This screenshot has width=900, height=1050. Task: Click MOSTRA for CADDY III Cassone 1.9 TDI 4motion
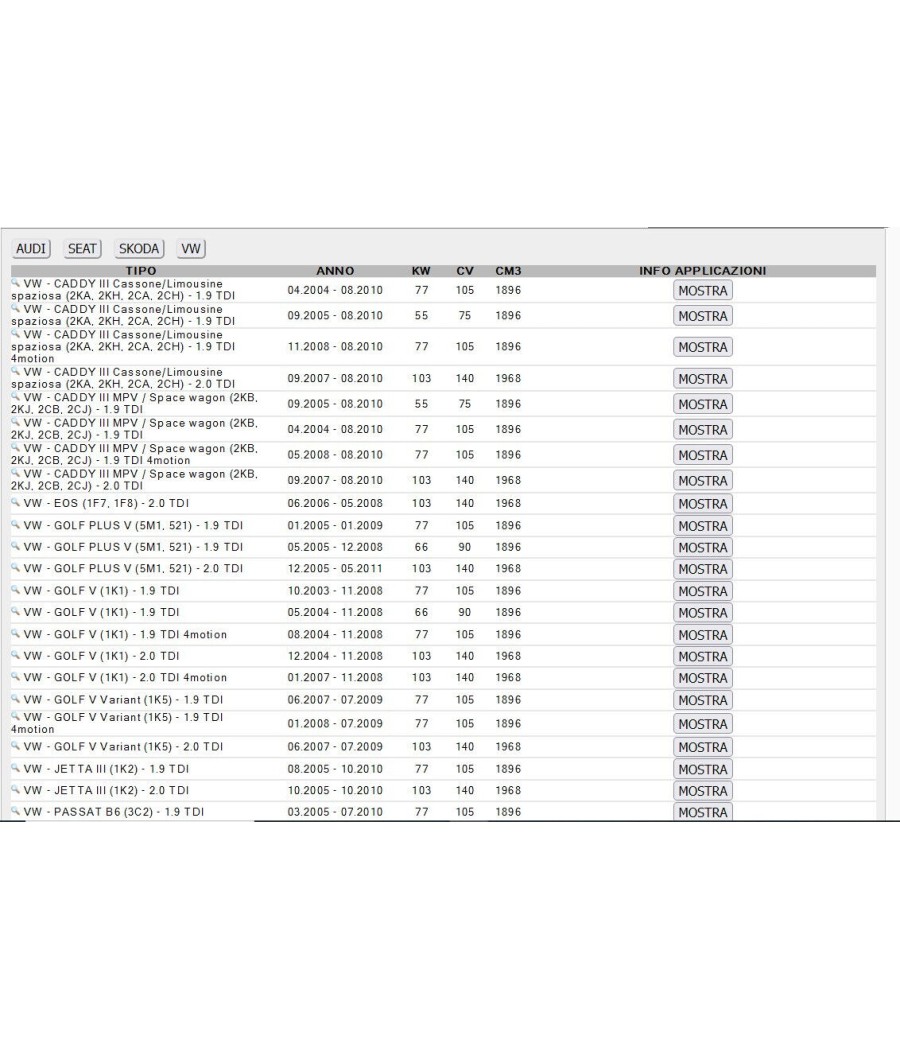(702, 347)
